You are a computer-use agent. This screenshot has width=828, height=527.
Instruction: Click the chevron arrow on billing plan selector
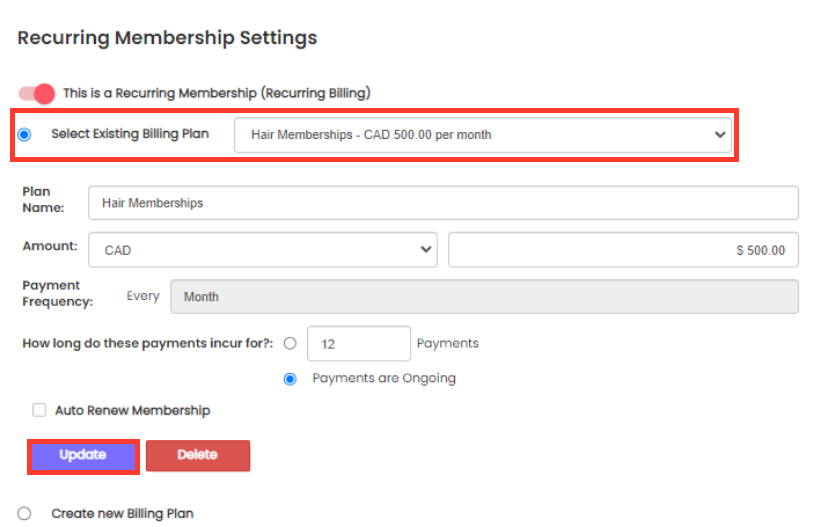pos(722,135)
